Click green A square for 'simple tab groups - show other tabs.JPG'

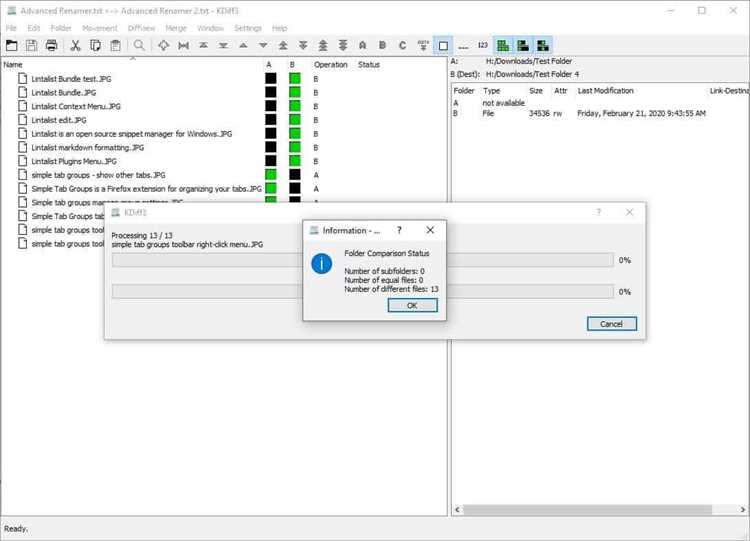(x=271, y=175)
